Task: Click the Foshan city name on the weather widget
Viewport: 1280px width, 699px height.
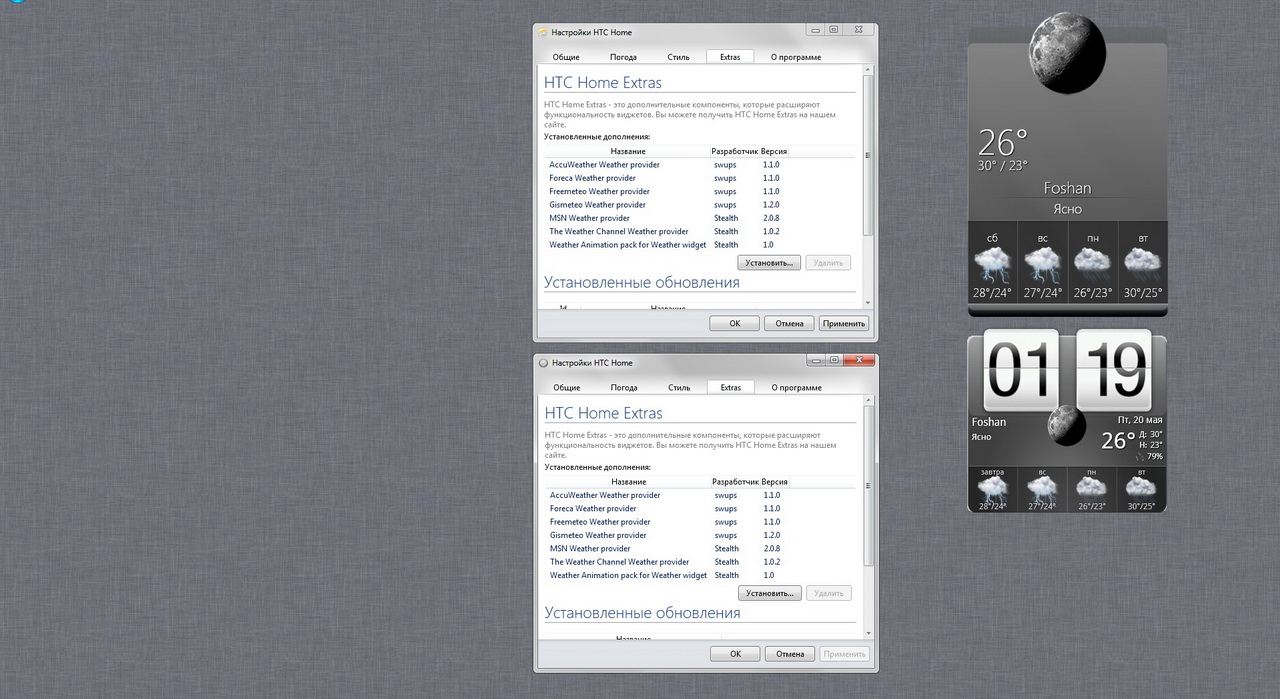Action: tap(1067, 188)
